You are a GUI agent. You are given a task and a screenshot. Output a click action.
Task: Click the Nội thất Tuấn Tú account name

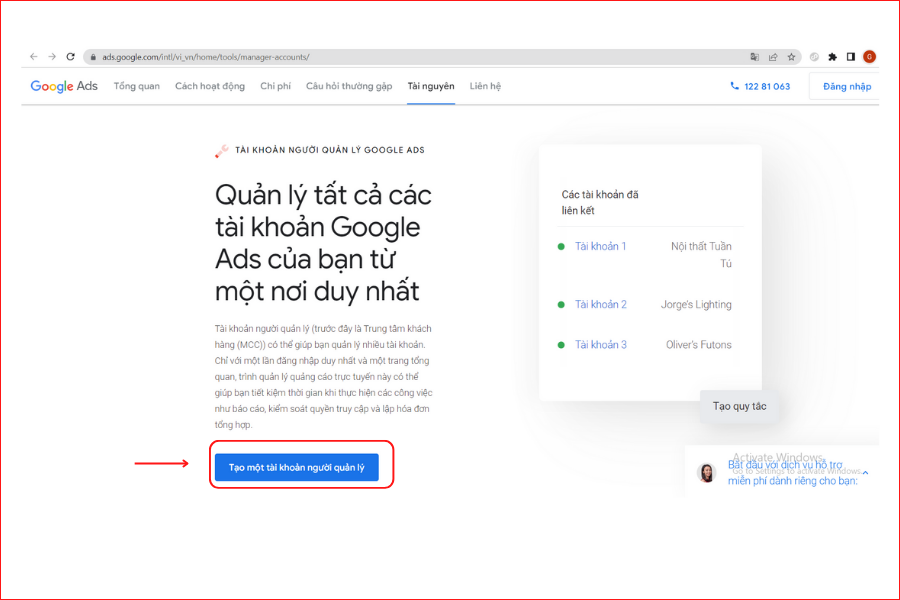tap(701, 255)
